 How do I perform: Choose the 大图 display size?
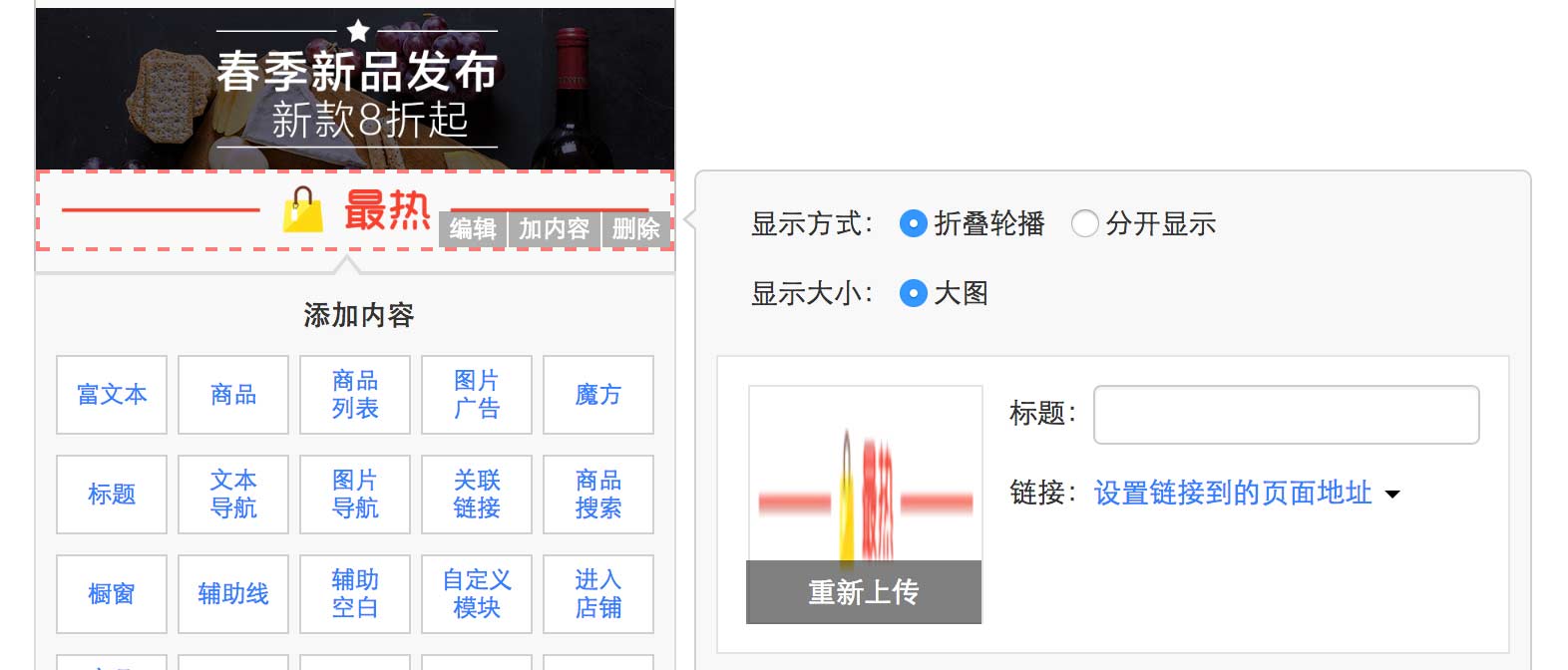[913, 293]
